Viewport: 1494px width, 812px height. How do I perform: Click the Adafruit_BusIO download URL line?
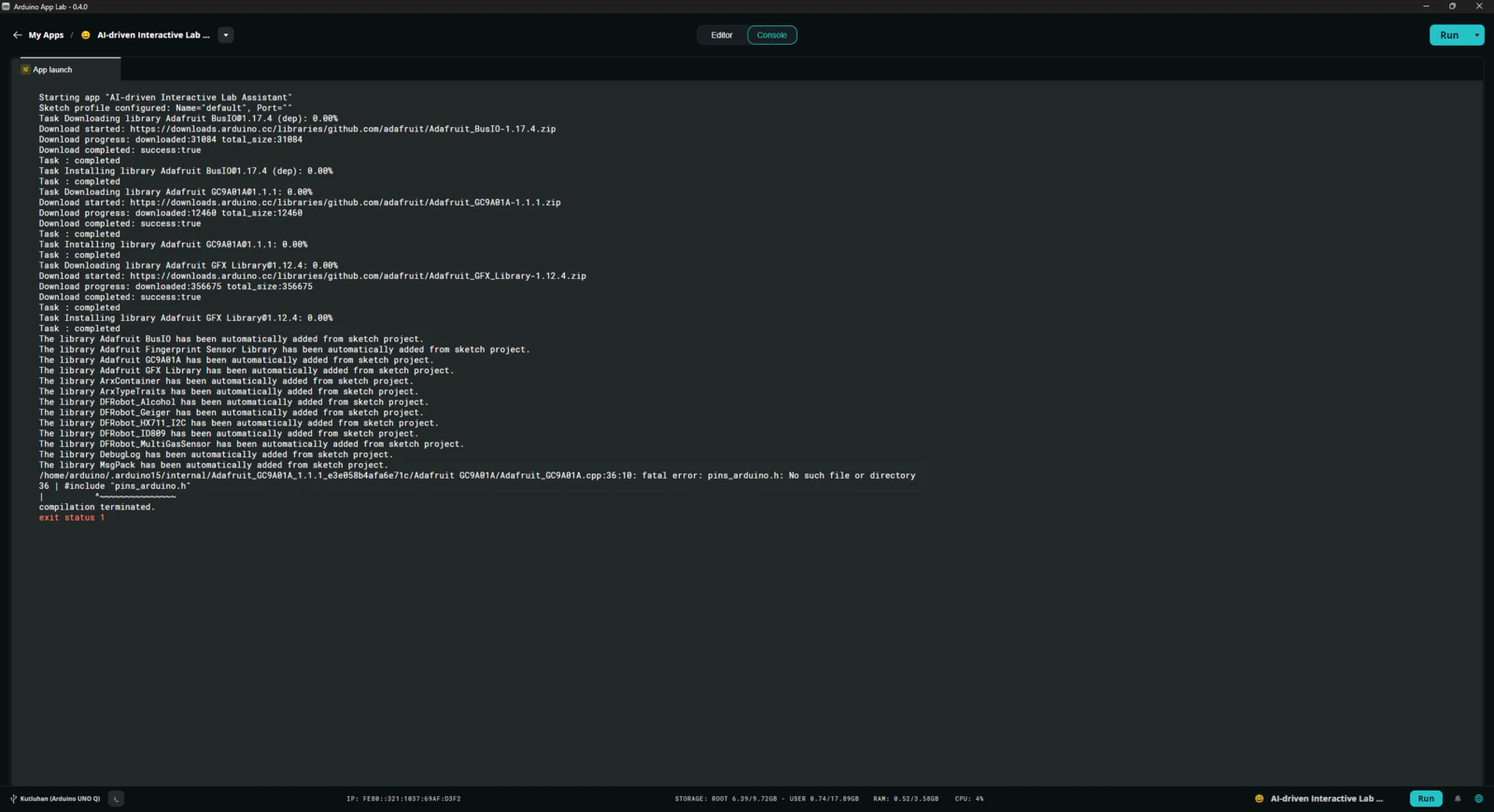point(297,129)
